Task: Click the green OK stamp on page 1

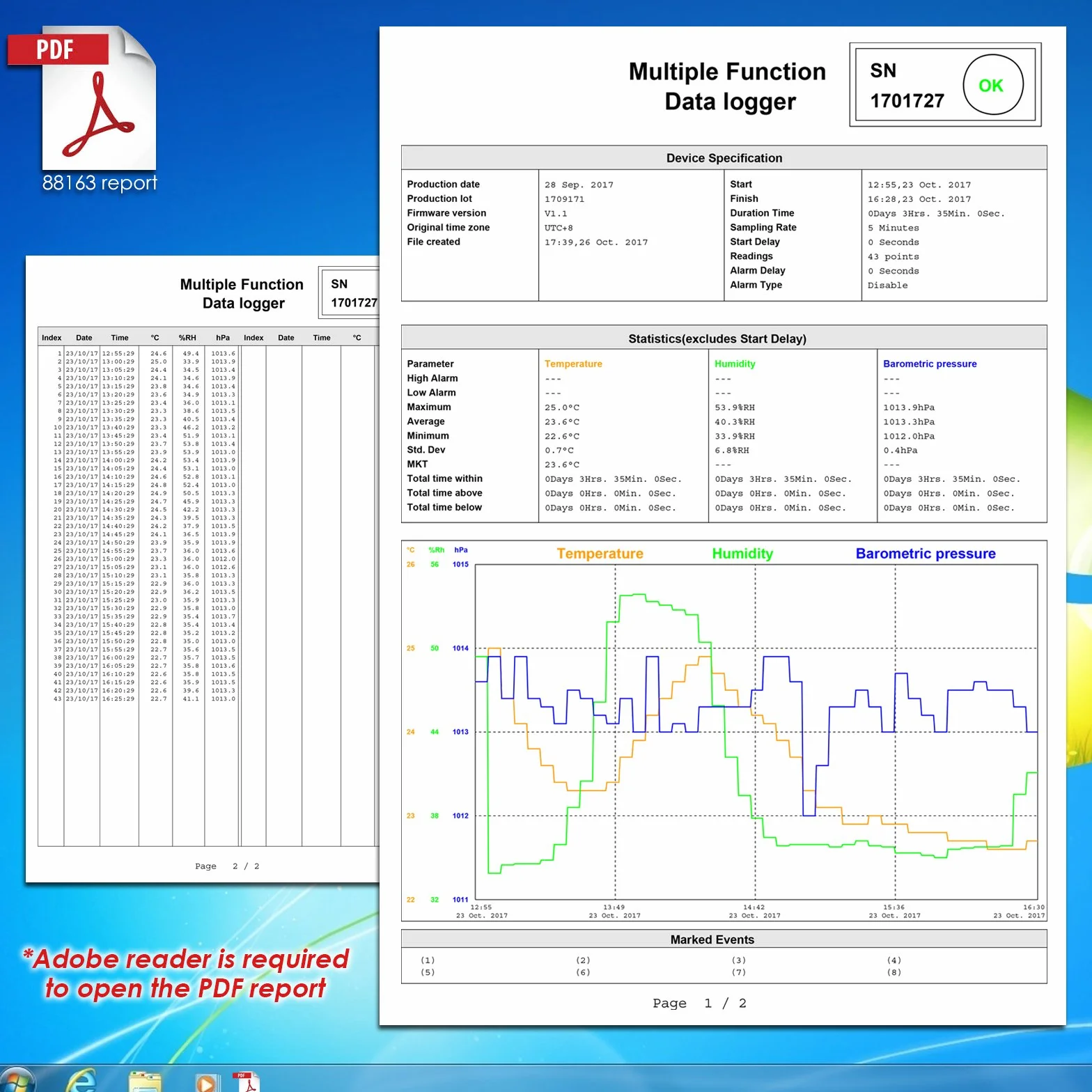Action: [992, 85]
